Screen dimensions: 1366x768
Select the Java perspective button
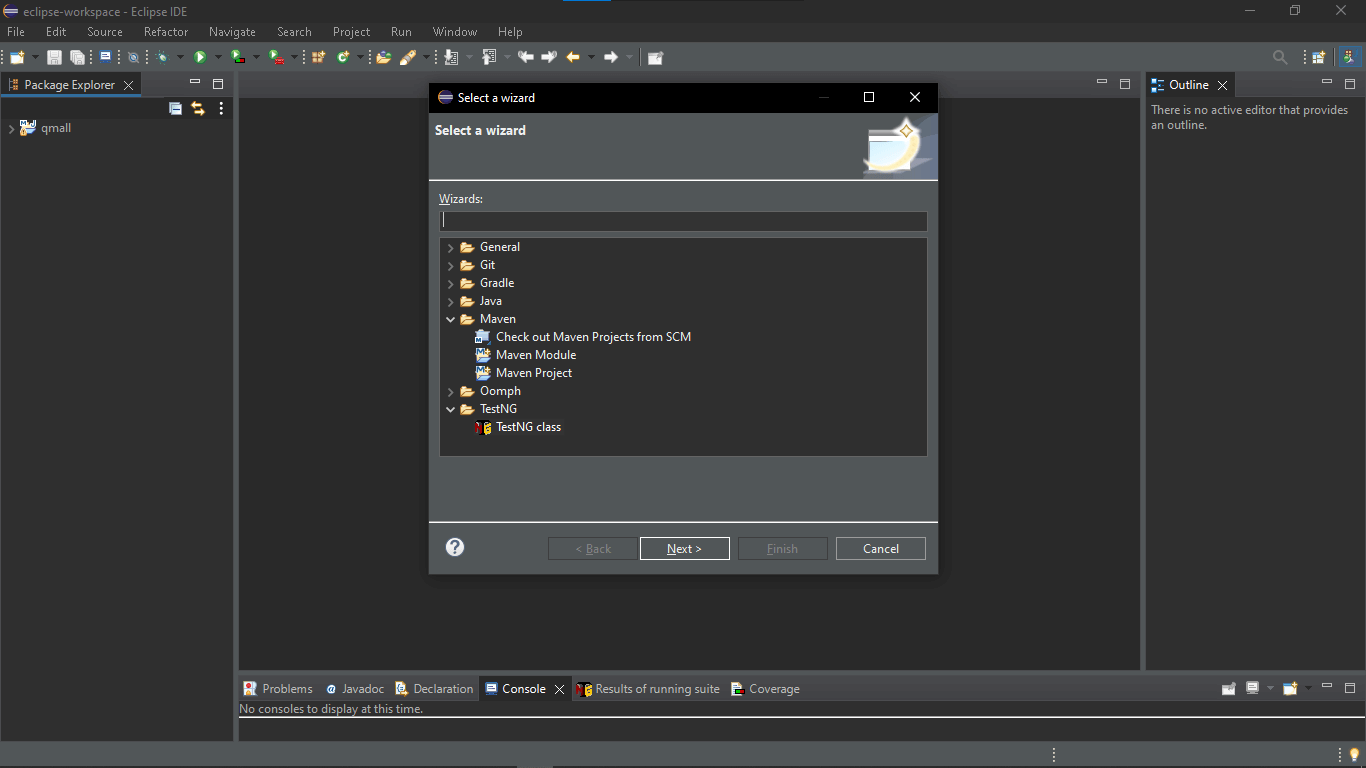[1350, 57]
